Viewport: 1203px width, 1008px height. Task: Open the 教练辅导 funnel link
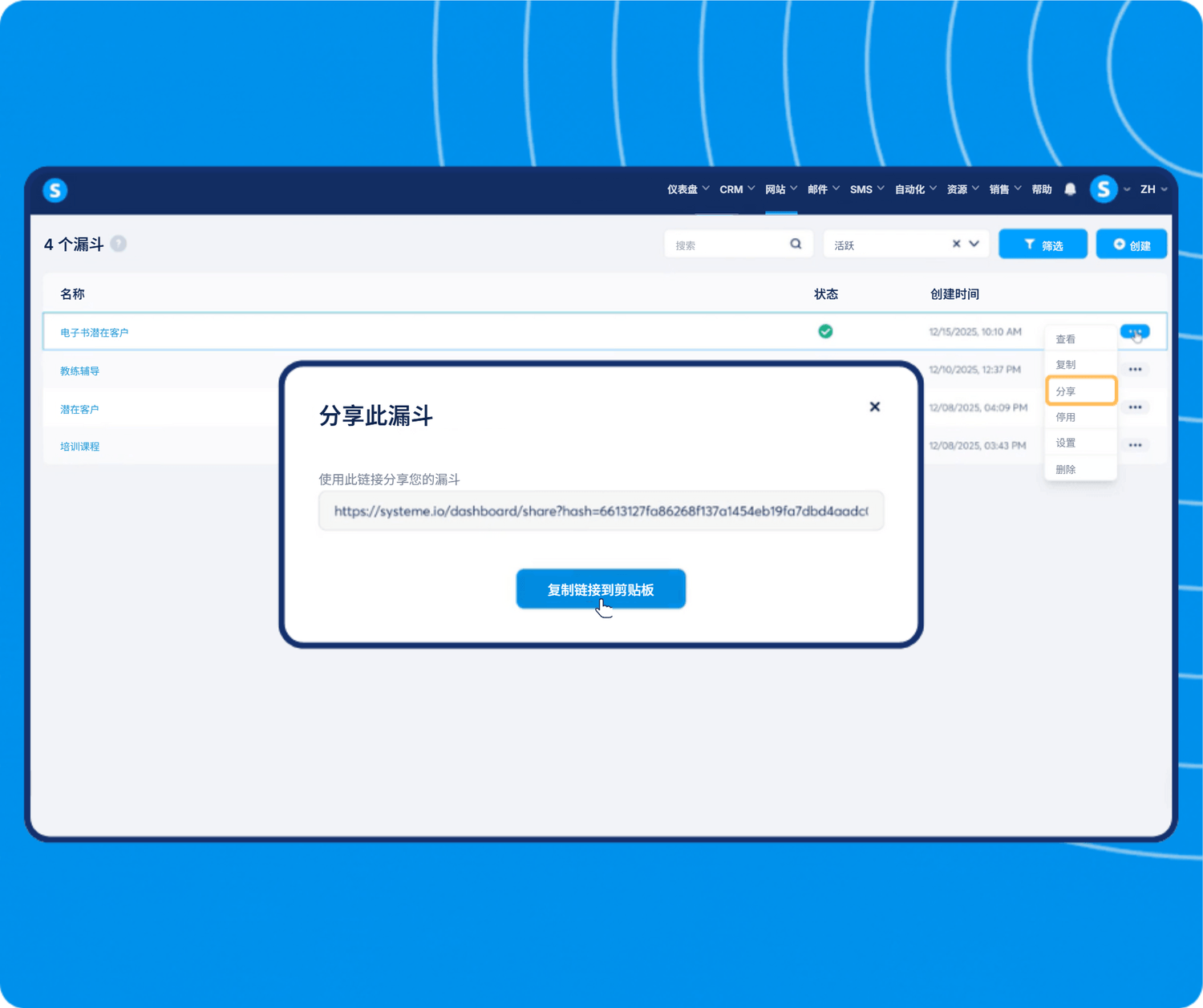coord(79,370)
